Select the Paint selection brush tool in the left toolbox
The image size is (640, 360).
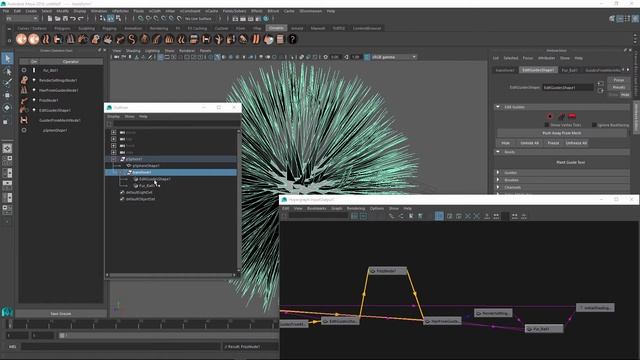(x=7, y=83)
